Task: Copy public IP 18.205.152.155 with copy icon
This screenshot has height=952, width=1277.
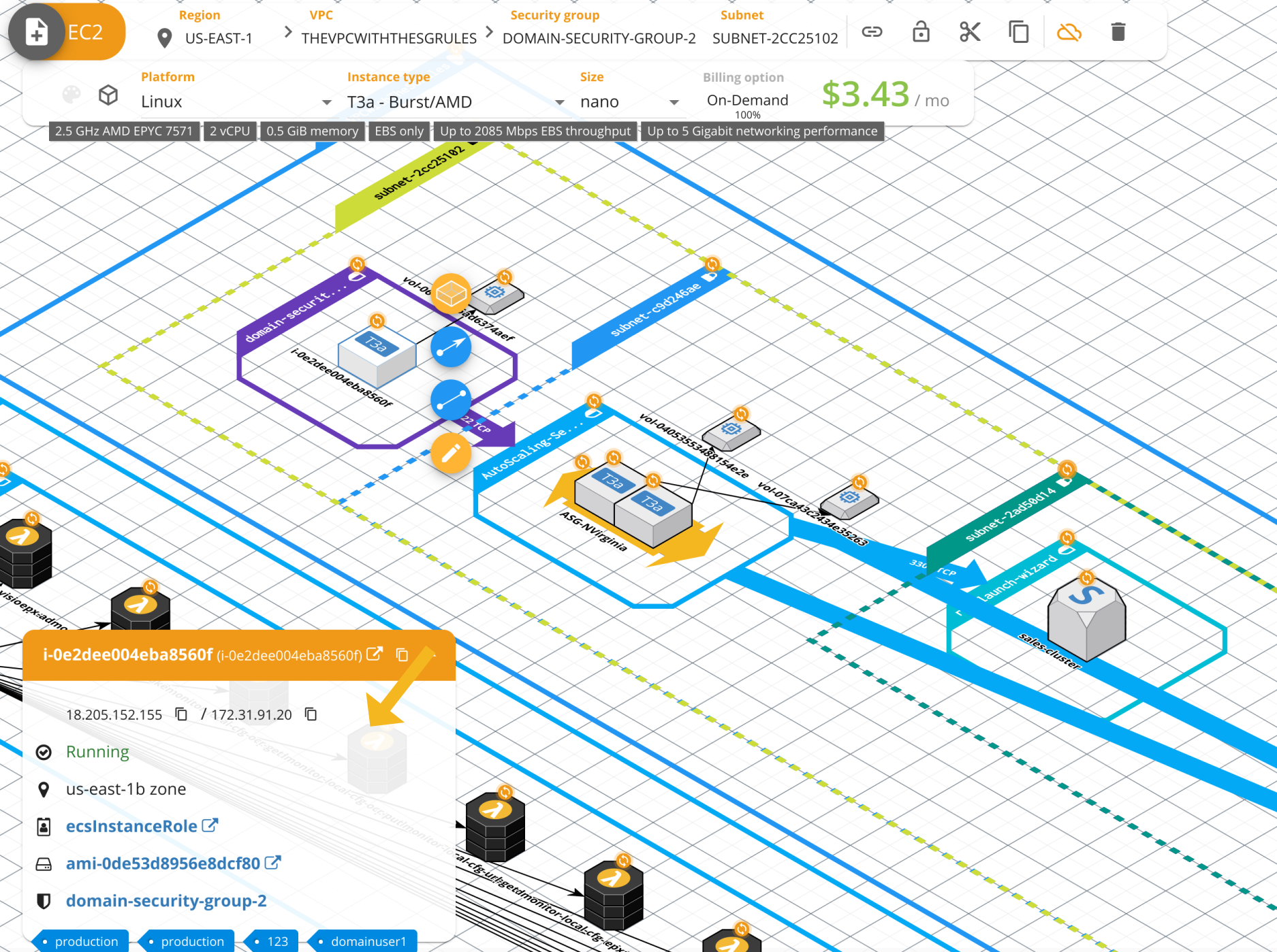Action: coord(181,714)
